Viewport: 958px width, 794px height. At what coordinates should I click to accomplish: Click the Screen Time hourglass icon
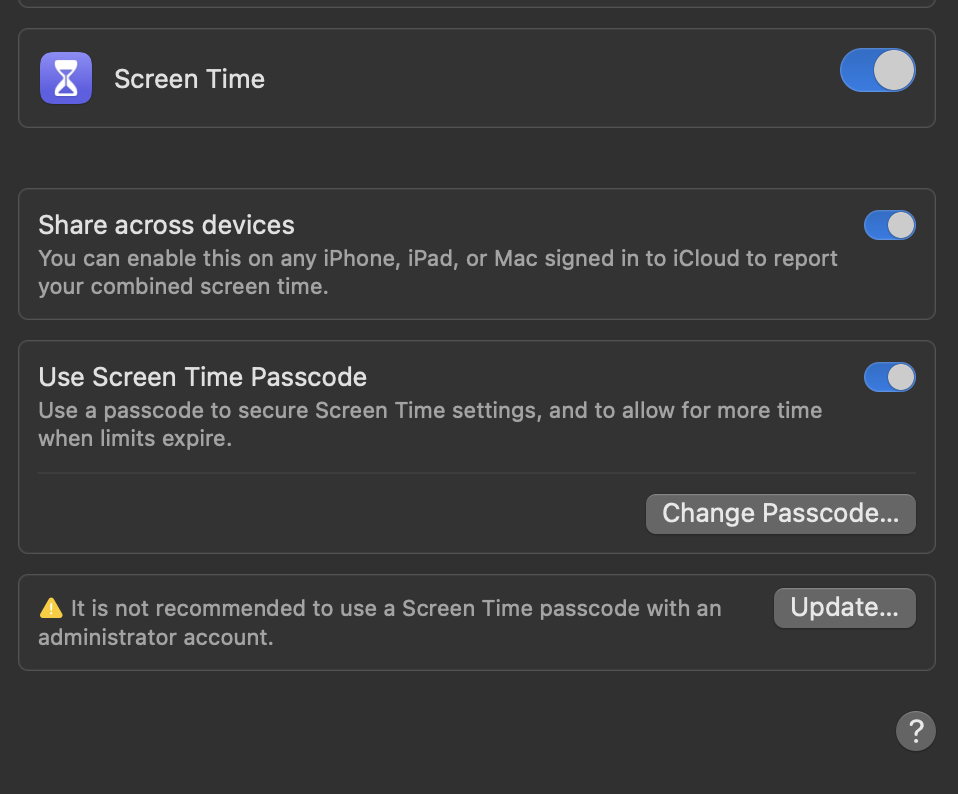(66, 78)
